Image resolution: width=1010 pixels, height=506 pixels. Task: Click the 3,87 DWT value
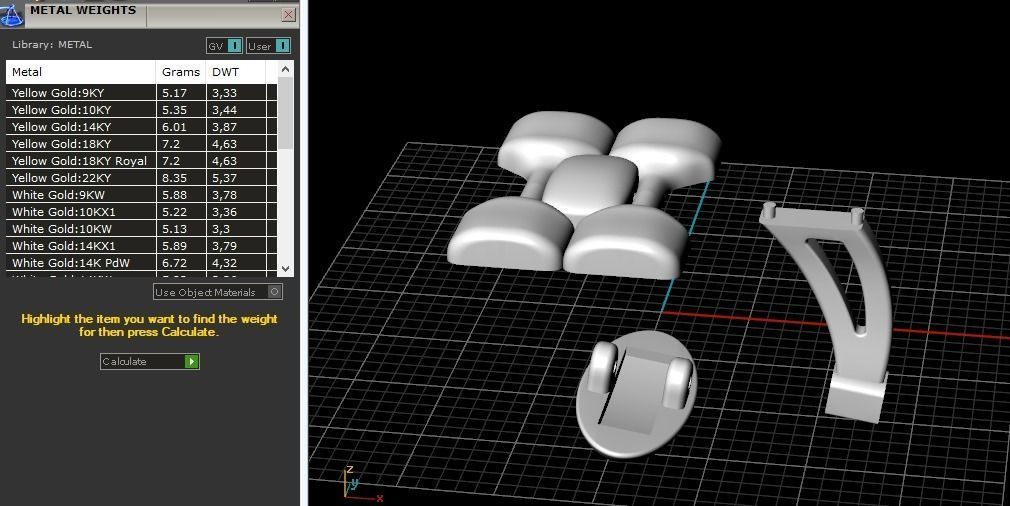pos(225,127)
